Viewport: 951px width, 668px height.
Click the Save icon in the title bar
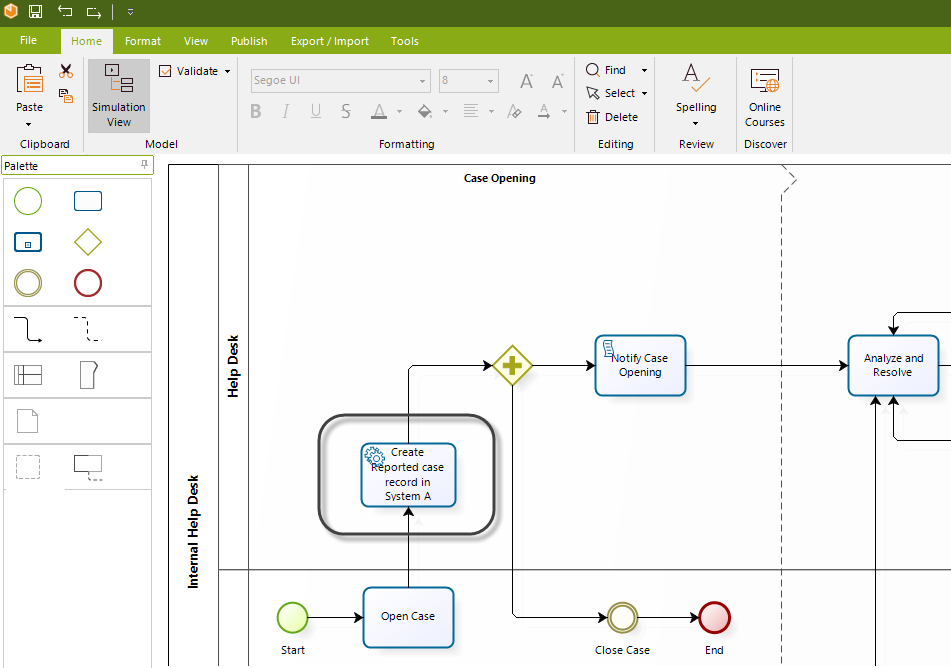pos(36,11)
